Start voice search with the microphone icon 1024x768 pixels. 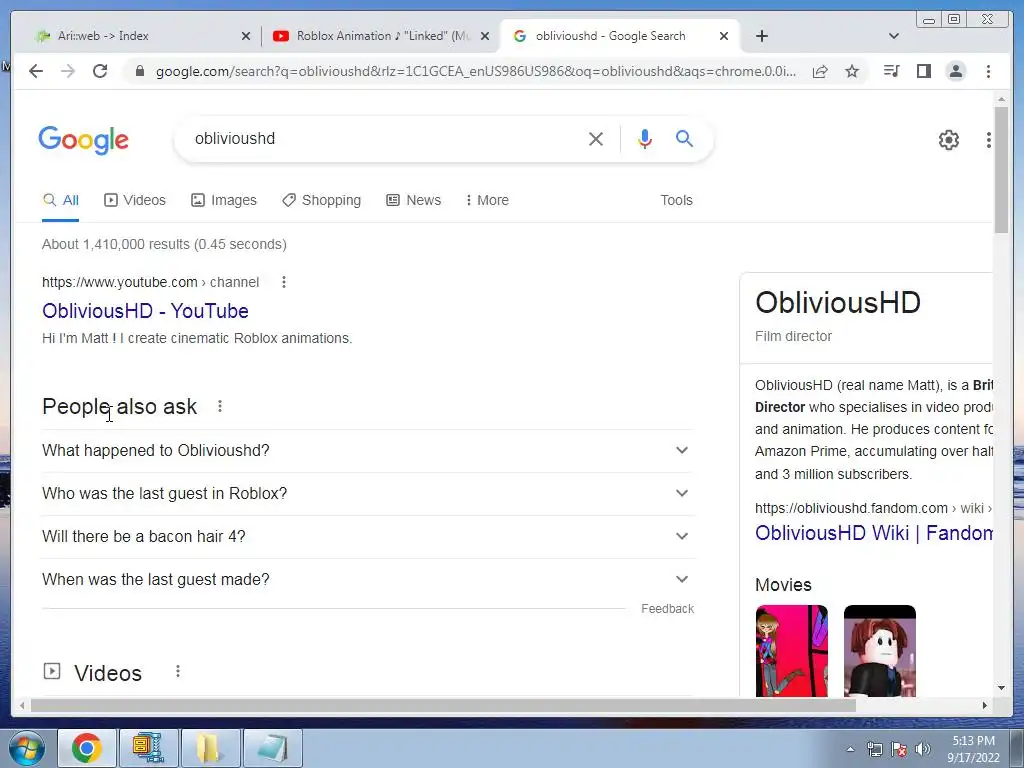[x=645, y=138]
